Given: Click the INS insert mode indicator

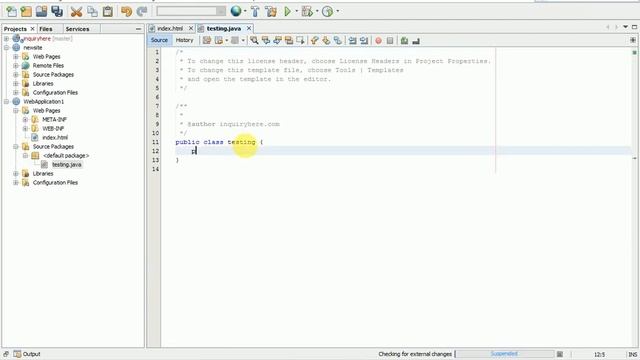Looking at the screenshot, I should point(633,354).
